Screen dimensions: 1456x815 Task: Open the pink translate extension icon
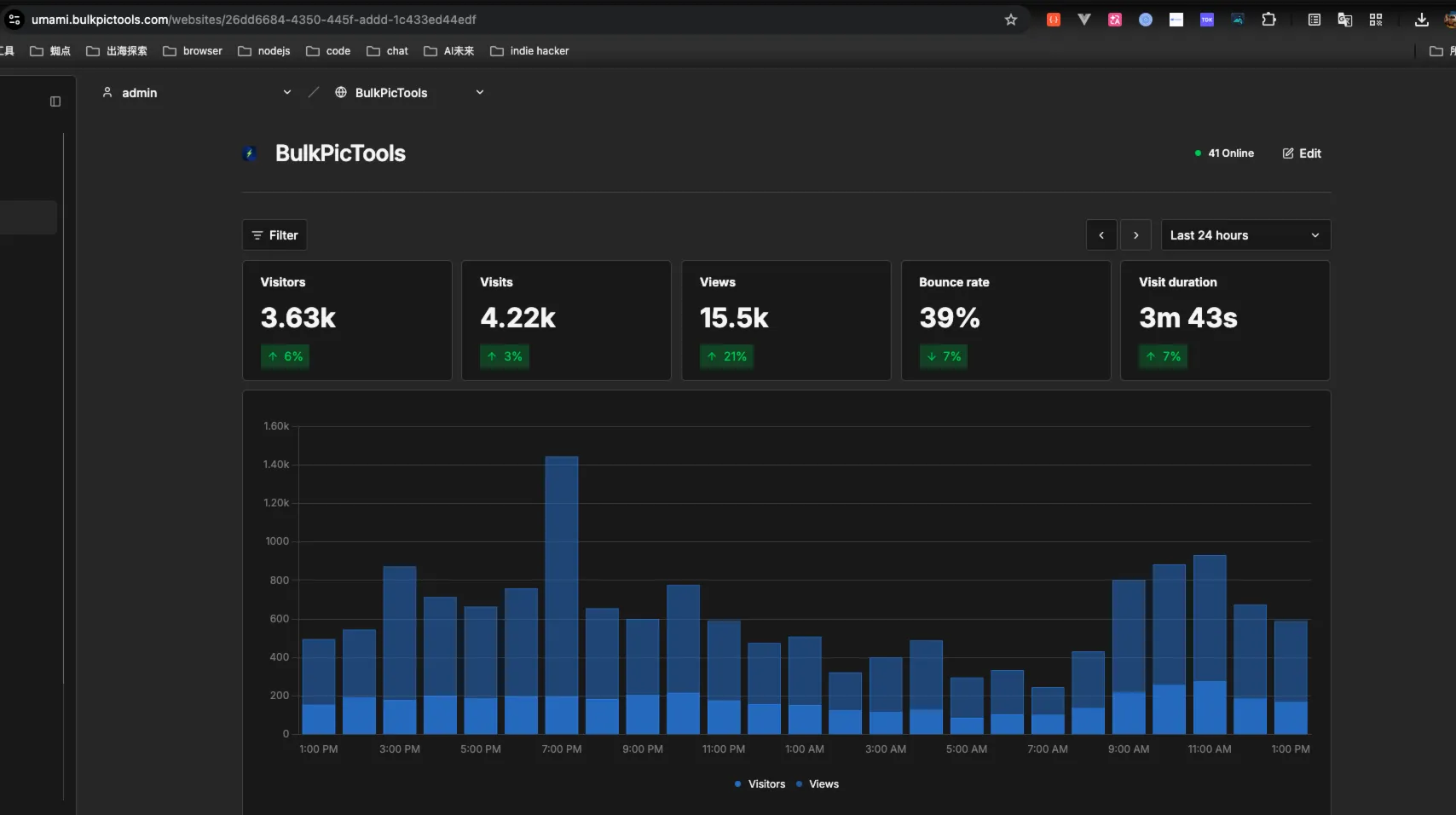coord(1115,20)
